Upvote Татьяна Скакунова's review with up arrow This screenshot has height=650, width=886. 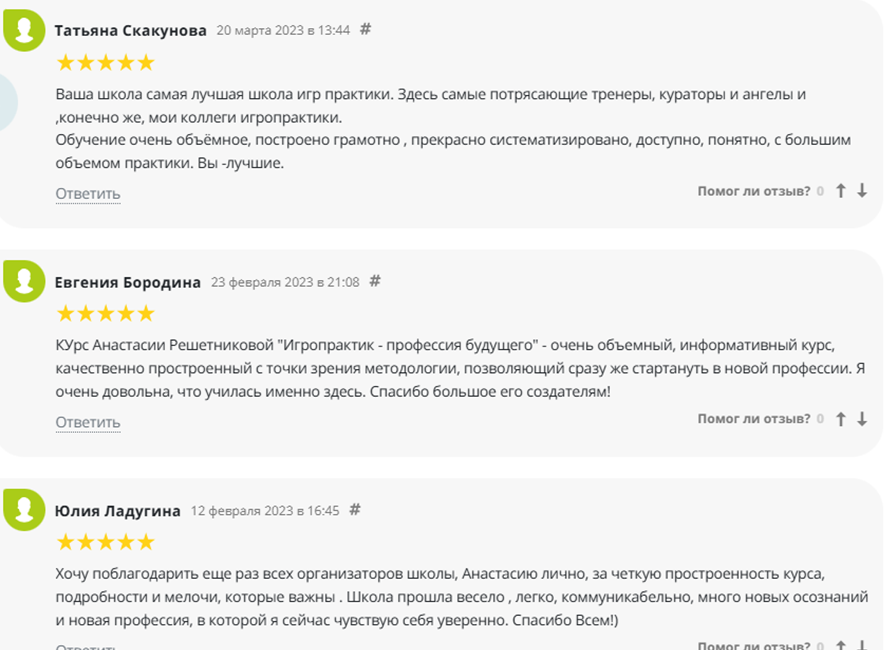pyautogui.click(x=841, y=191)
